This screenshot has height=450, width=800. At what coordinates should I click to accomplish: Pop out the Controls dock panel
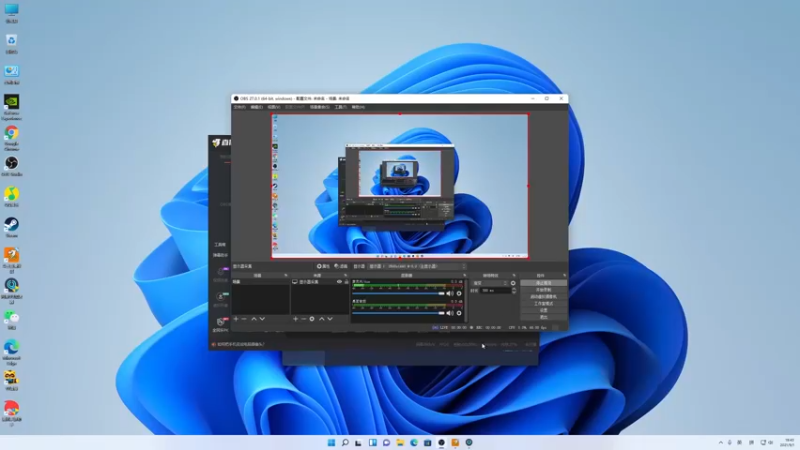tap(564, 276)
